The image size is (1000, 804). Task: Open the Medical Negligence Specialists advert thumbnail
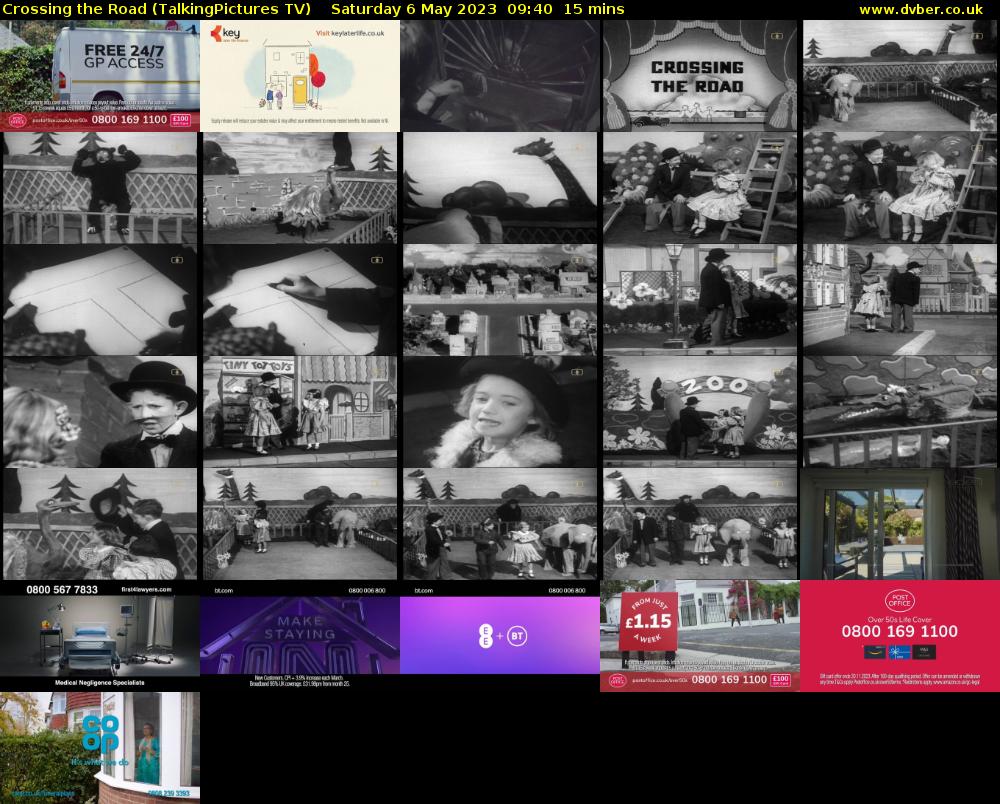[x=100, y=636]
